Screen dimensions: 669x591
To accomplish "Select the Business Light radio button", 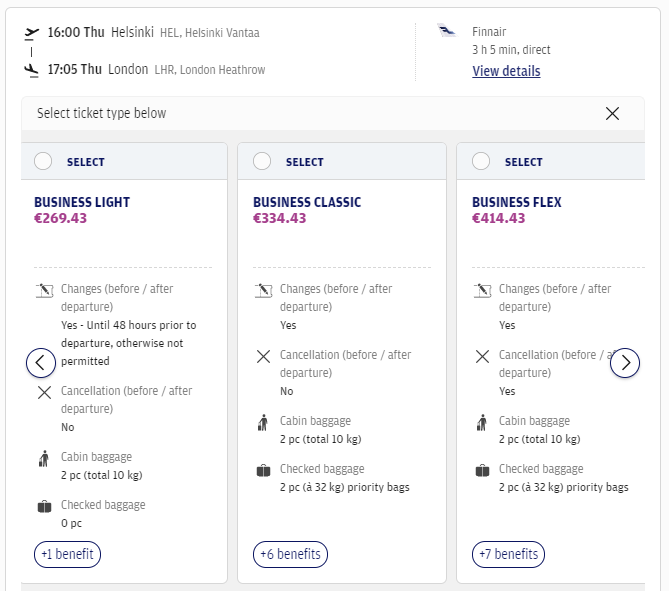I will [x=43, y=161].
